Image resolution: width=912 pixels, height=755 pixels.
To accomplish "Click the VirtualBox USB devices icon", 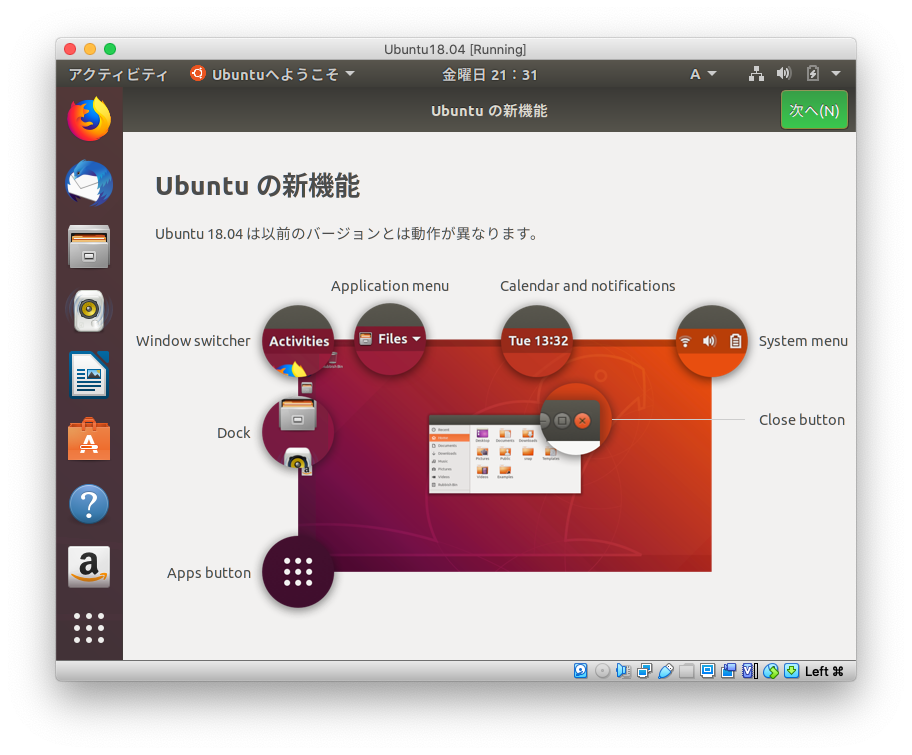I will (x=666, y=671).
